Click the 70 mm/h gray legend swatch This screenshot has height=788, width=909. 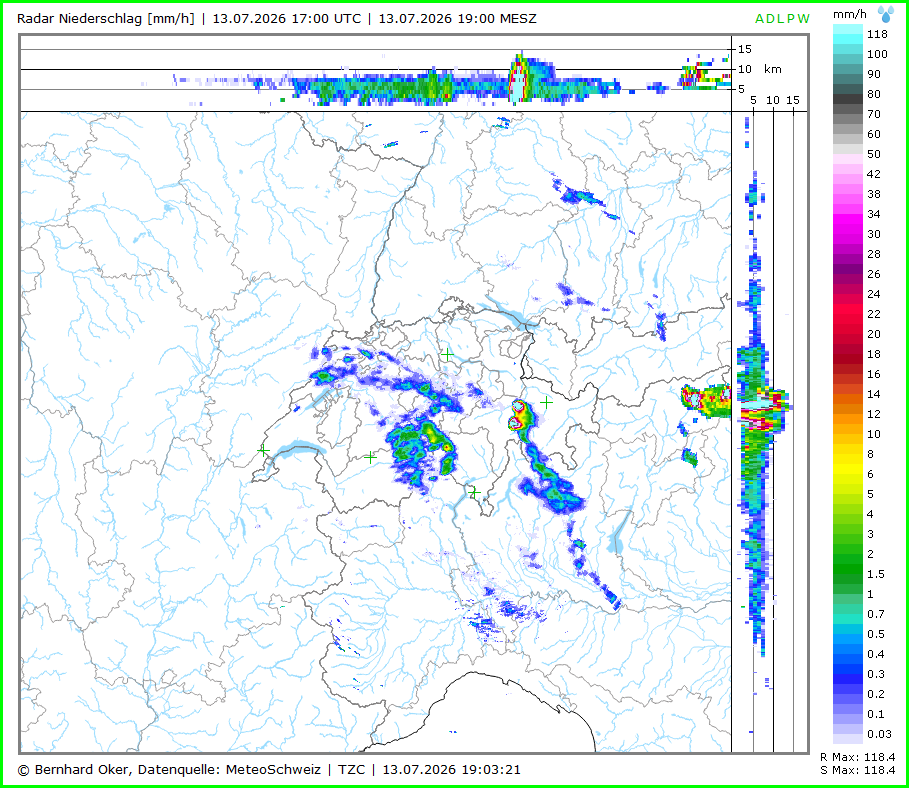(x=848, y=114)
